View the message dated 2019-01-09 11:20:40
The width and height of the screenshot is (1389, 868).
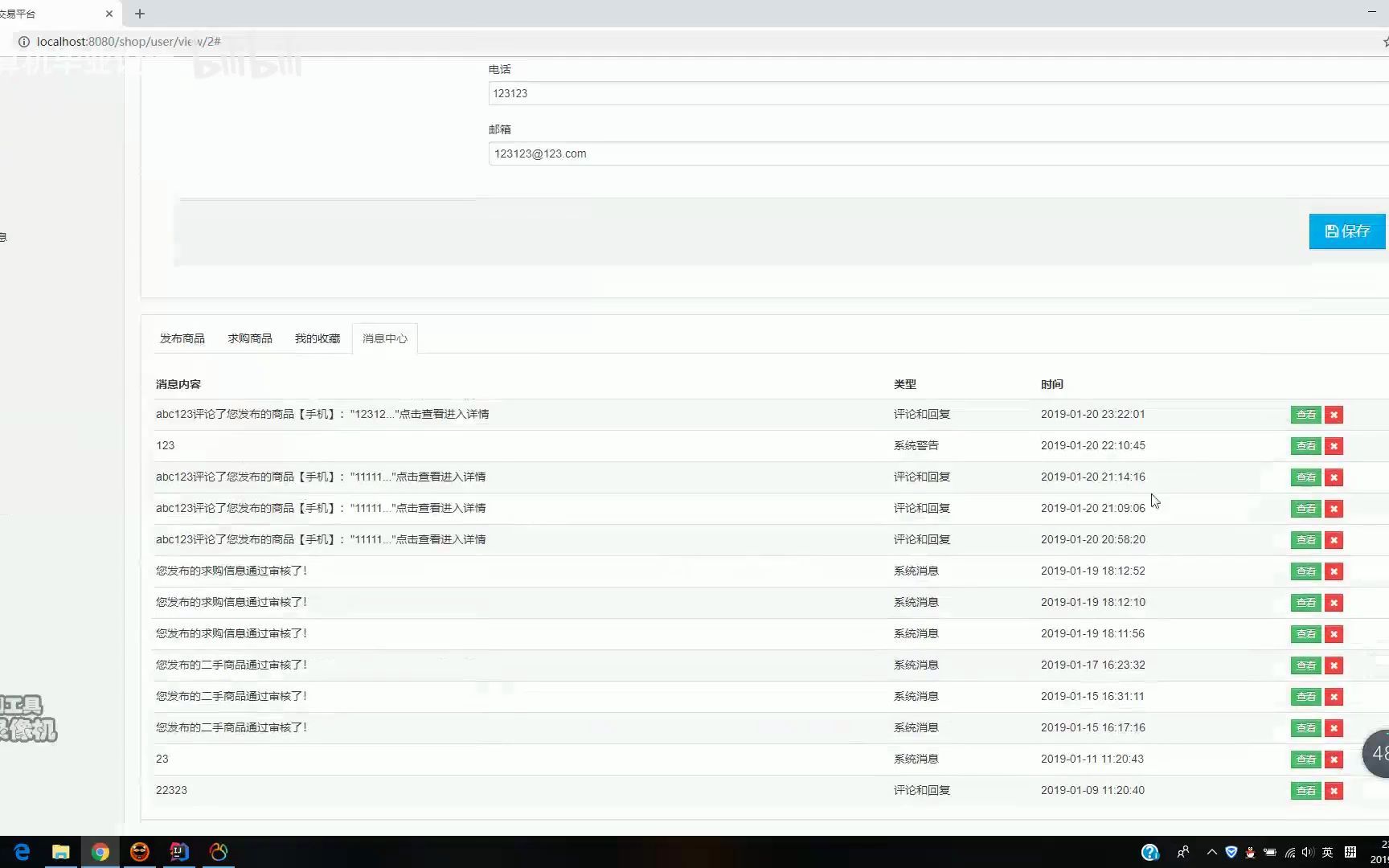pyautogui.click(x=1306, y=791)
